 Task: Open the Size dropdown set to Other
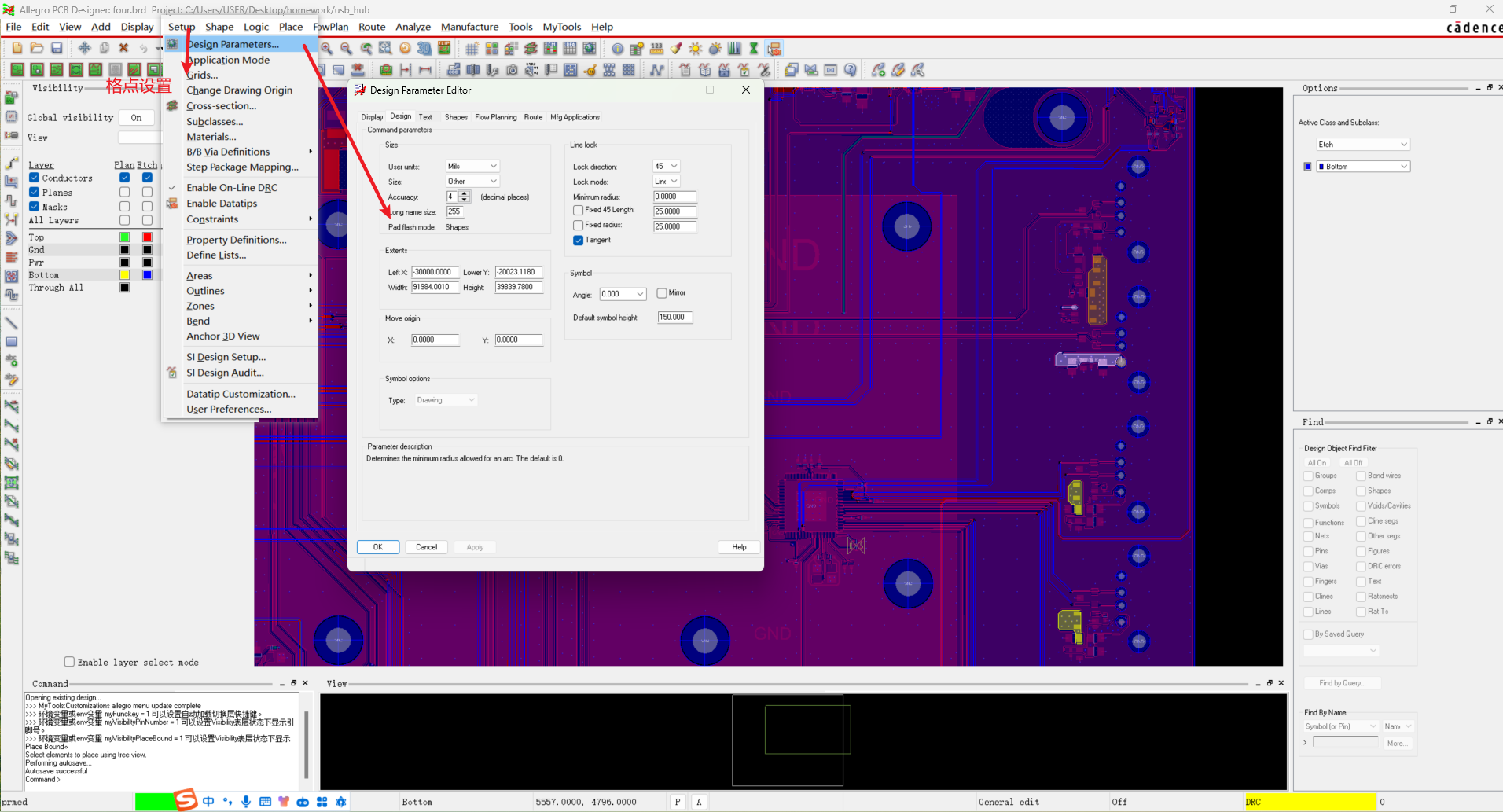472,181
